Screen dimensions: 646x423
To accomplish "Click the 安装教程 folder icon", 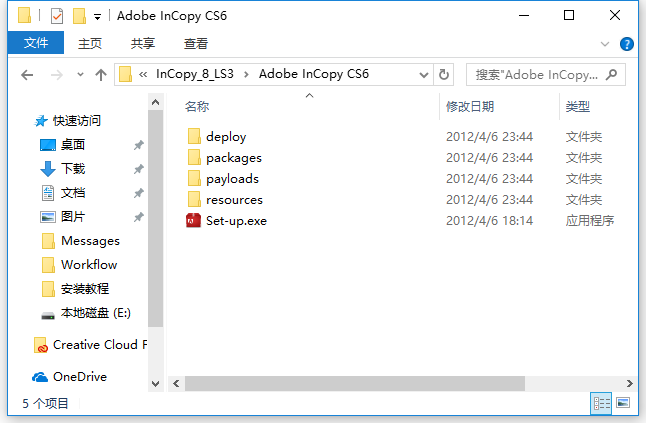I will [x=48, y=289].
